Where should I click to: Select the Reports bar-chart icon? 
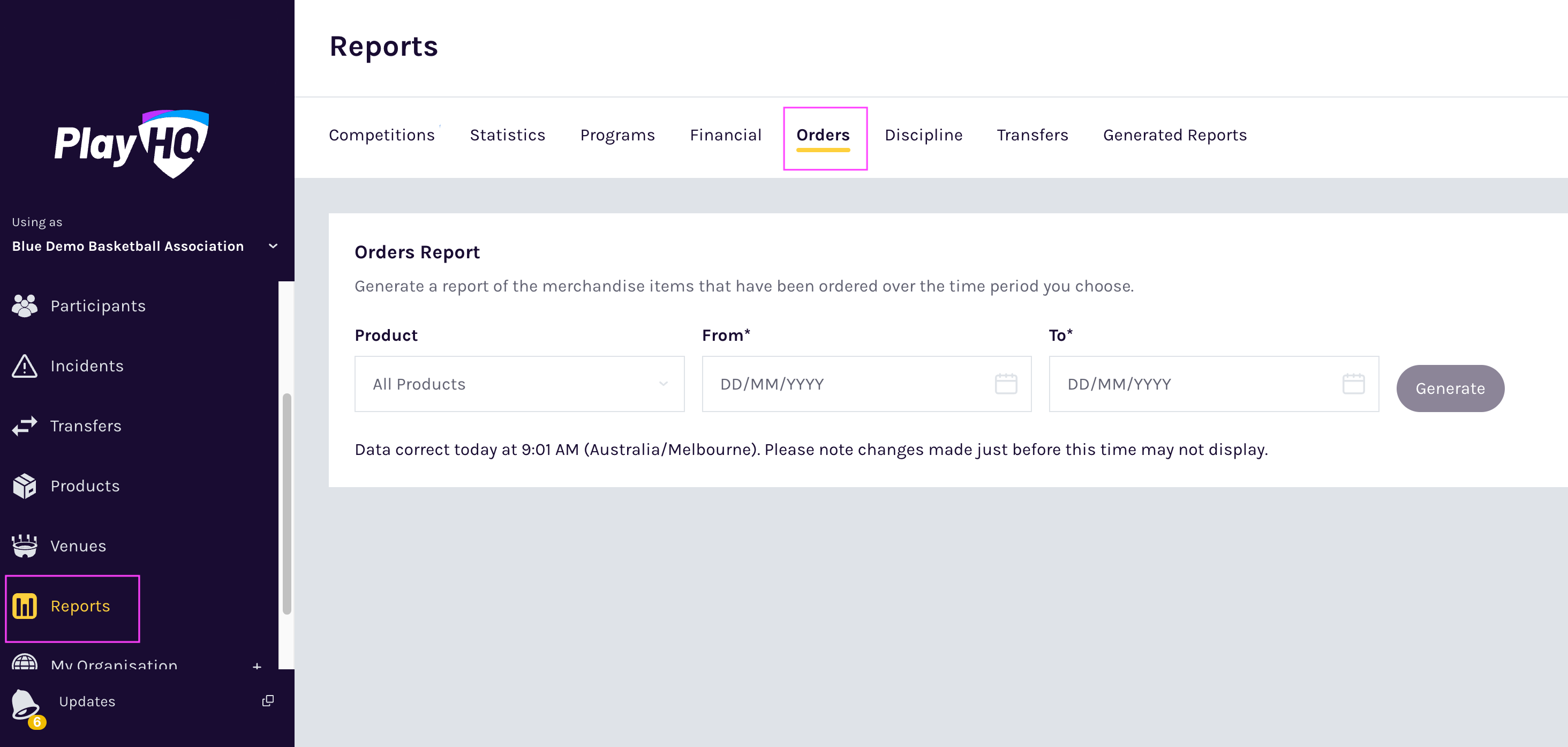click(x=24, y=606)
